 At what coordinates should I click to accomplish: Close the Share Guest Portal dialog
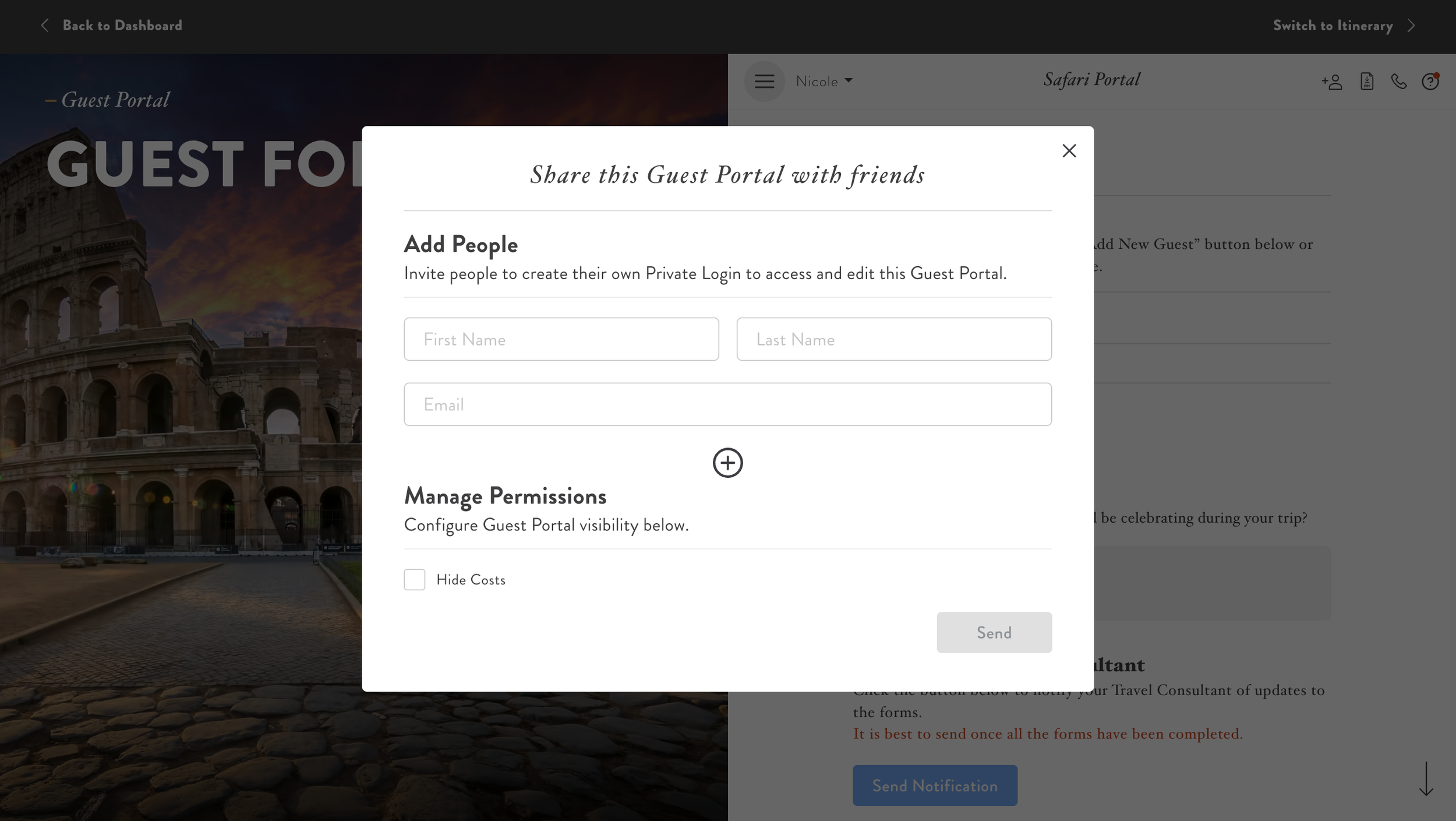coord(1069,151)
